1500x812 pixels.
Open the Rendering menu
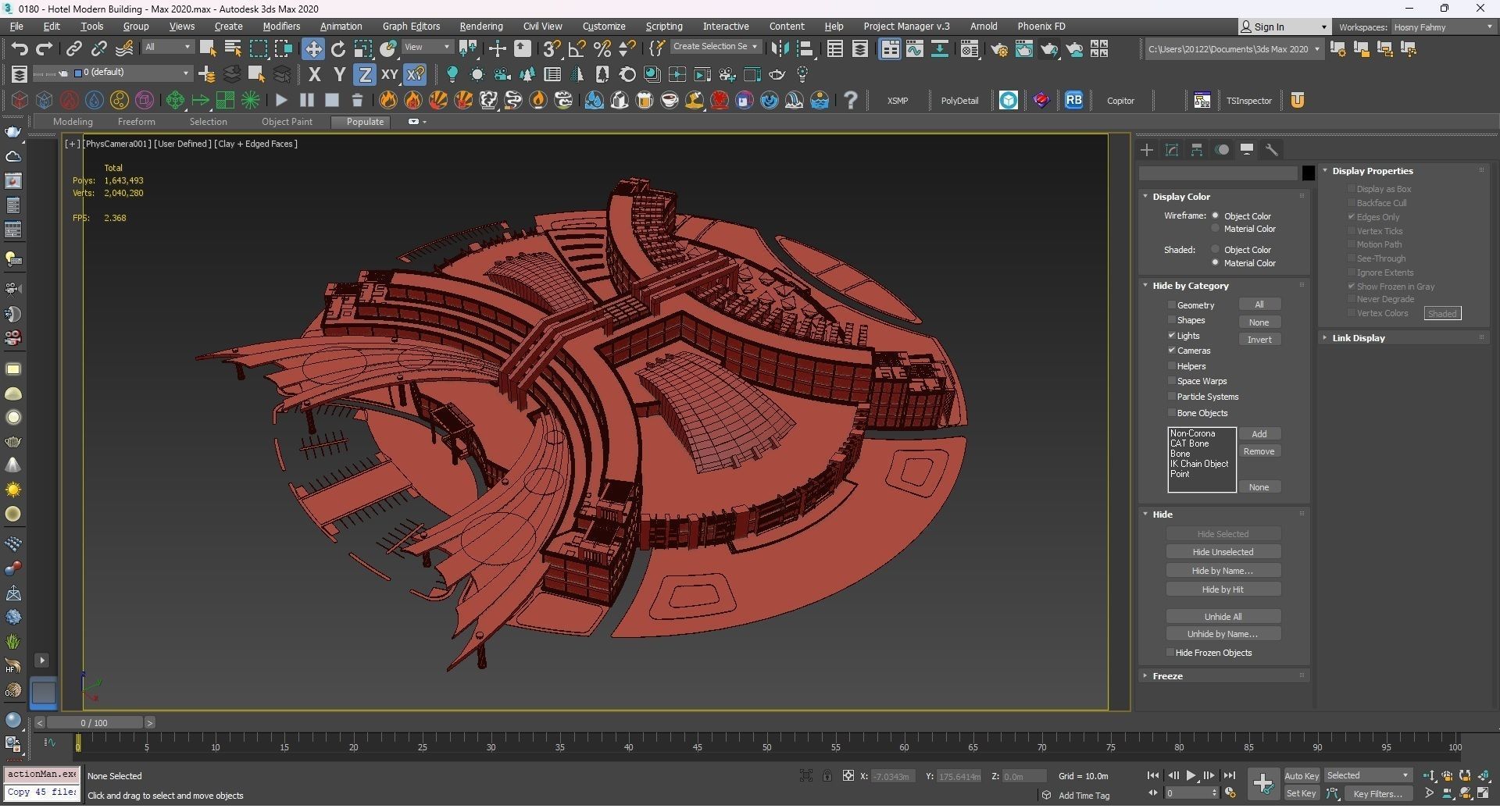[481, 27]
